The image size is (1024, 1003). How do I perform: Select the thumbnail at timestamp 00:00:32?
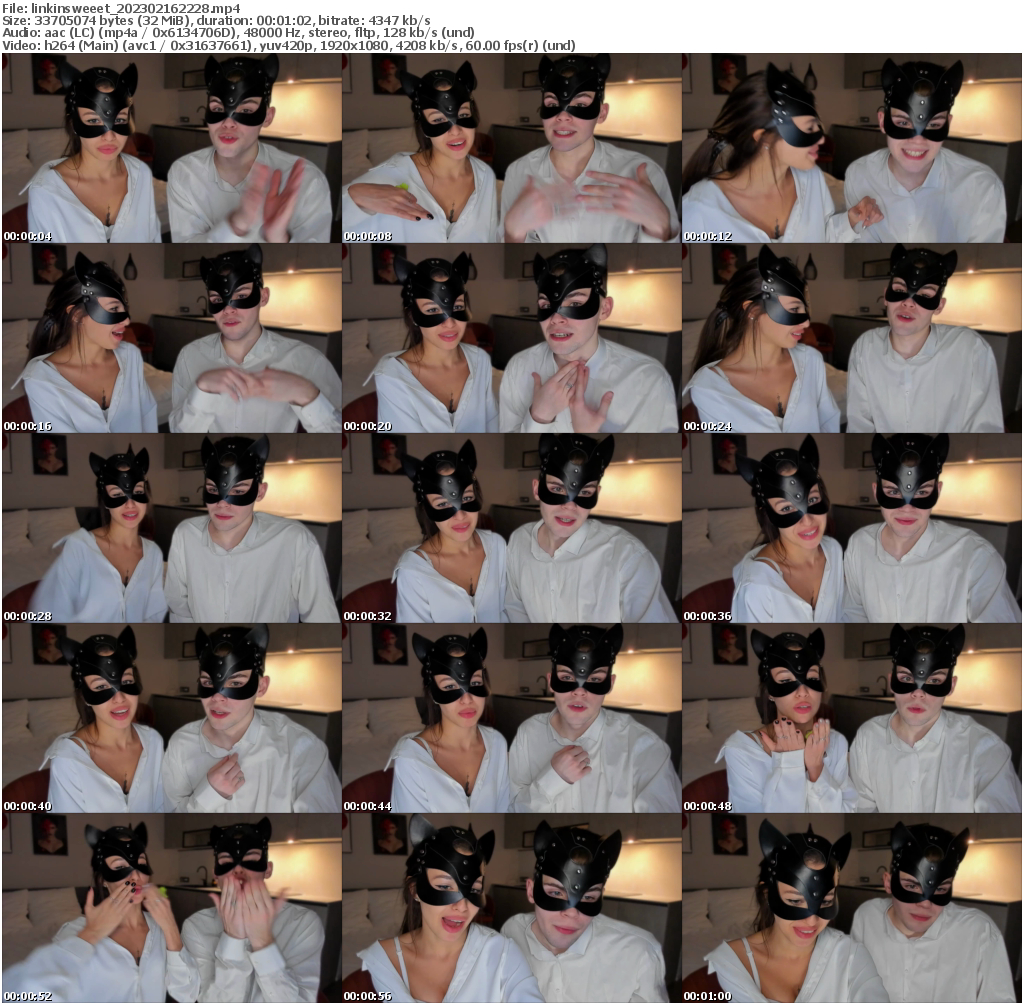512,530
